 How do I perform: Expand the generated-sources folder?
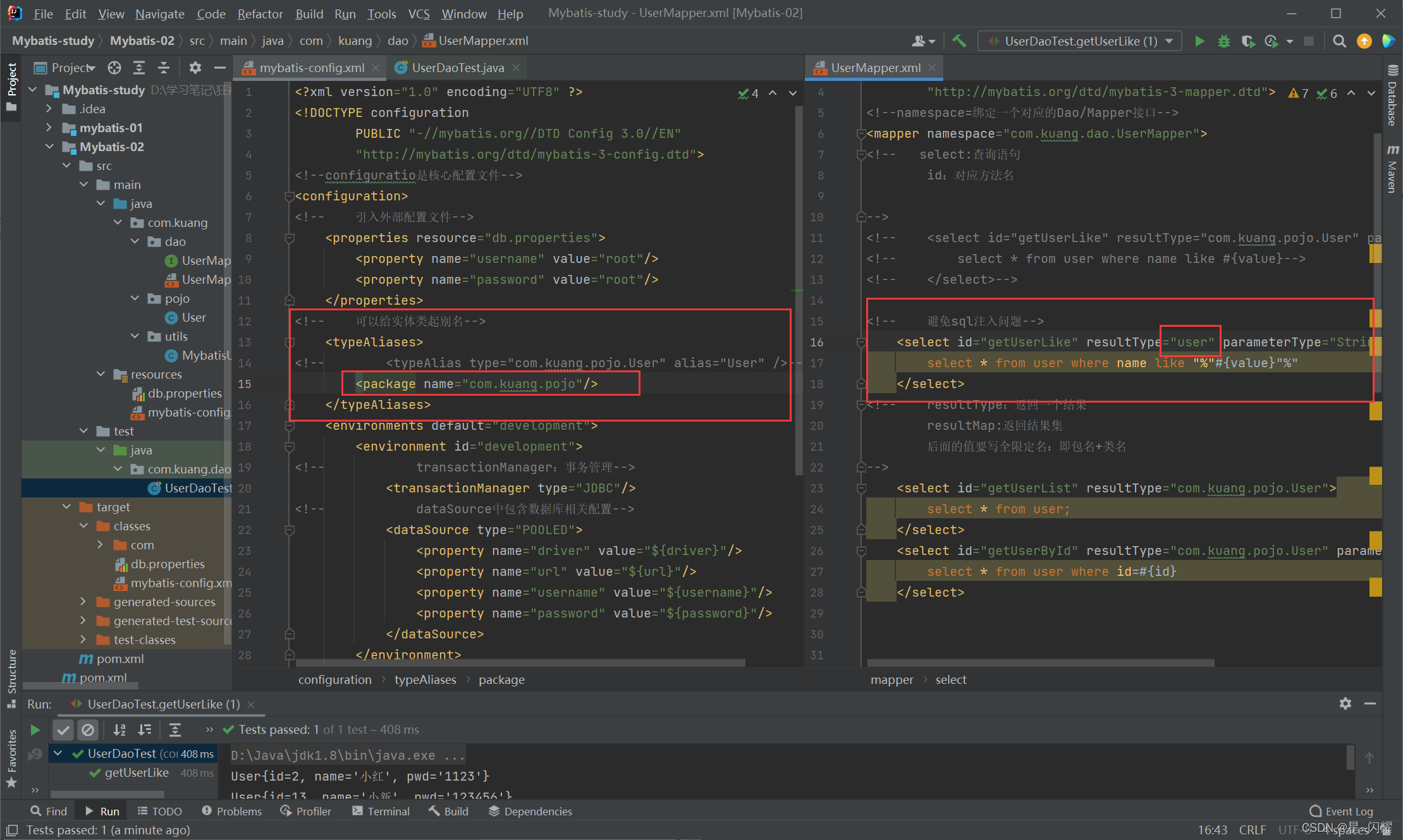(x=83, y=602)
